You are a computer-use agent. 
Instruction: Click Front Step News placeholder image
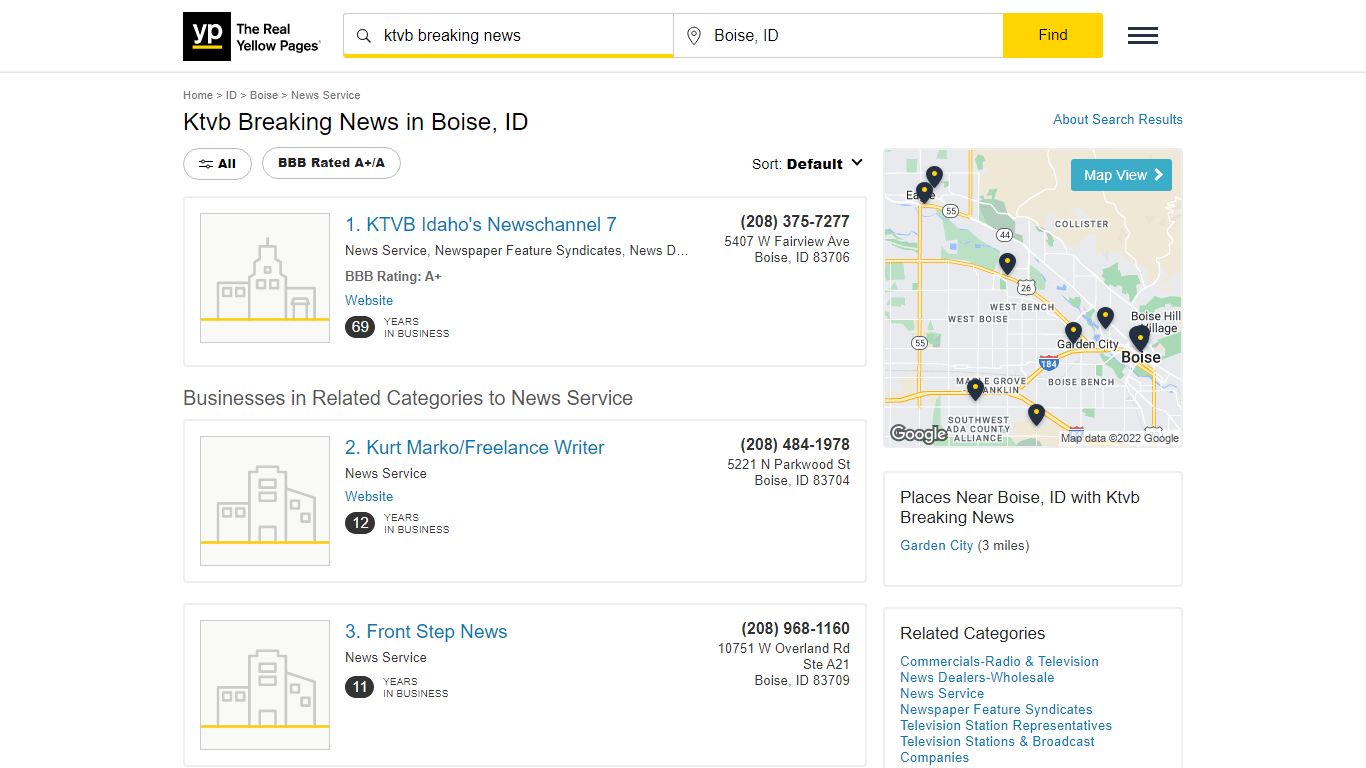point(265,685)
